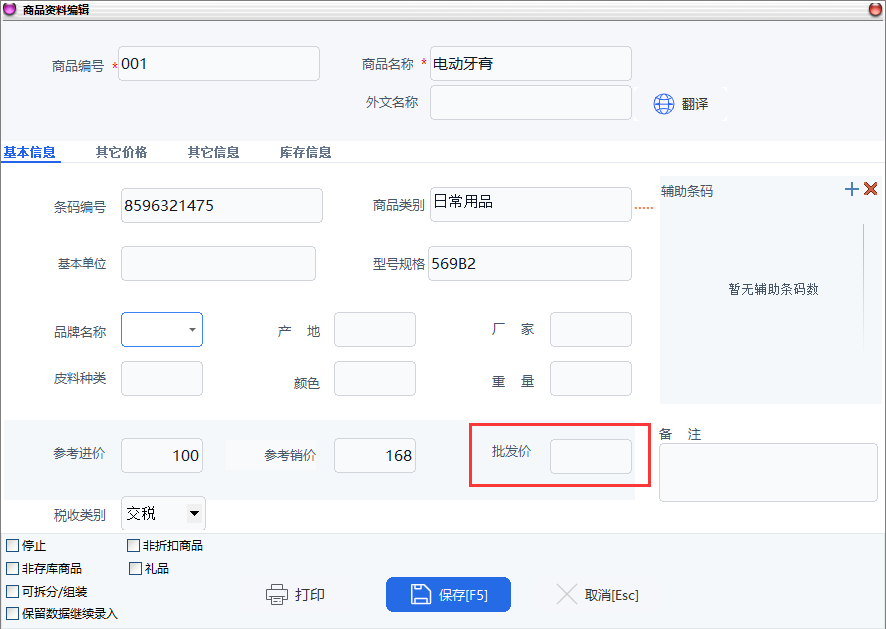Screen dimensions: 886x629
Task: Expand the 税收类别 dropdown arrow
Action: pyautogui.click(x=194, y=513)
